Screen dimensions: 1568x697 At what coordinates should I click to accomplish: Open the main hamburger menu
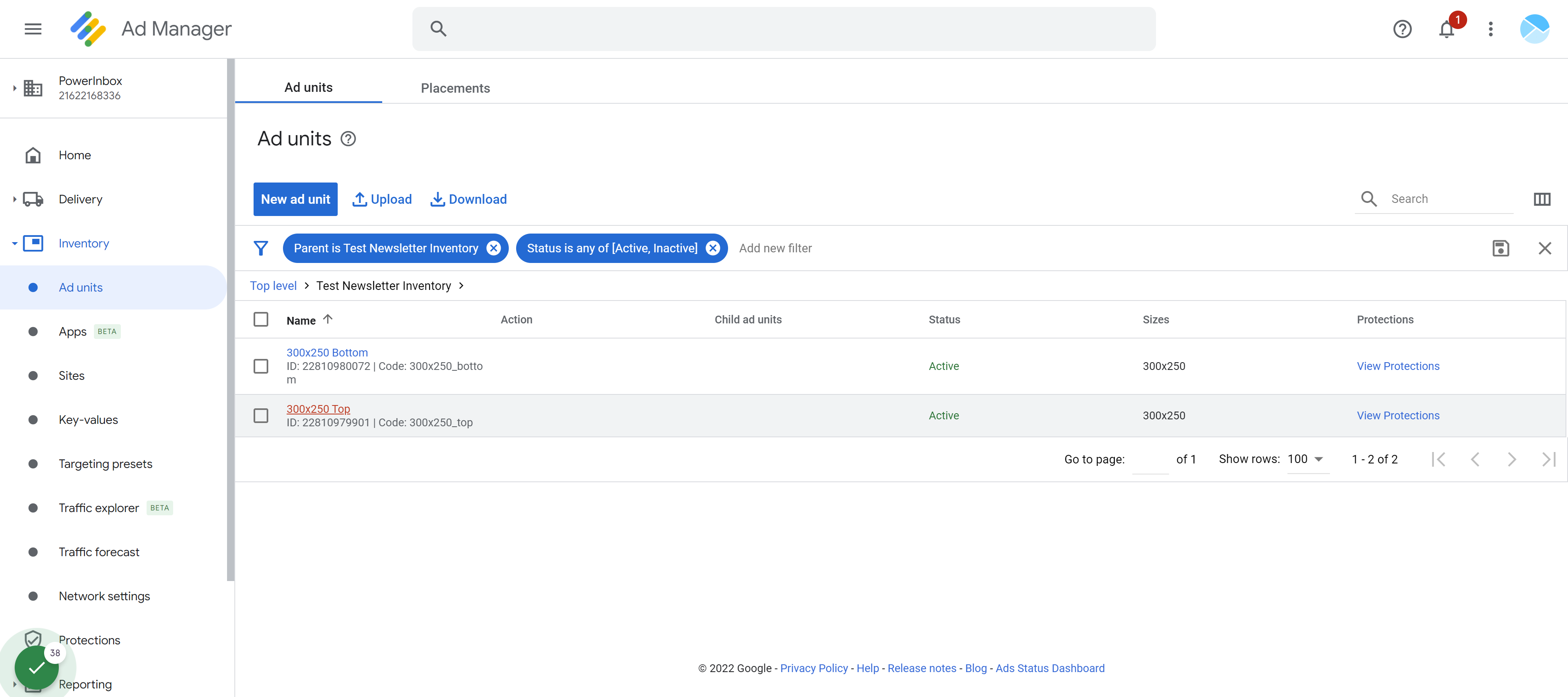click(33, 29)
